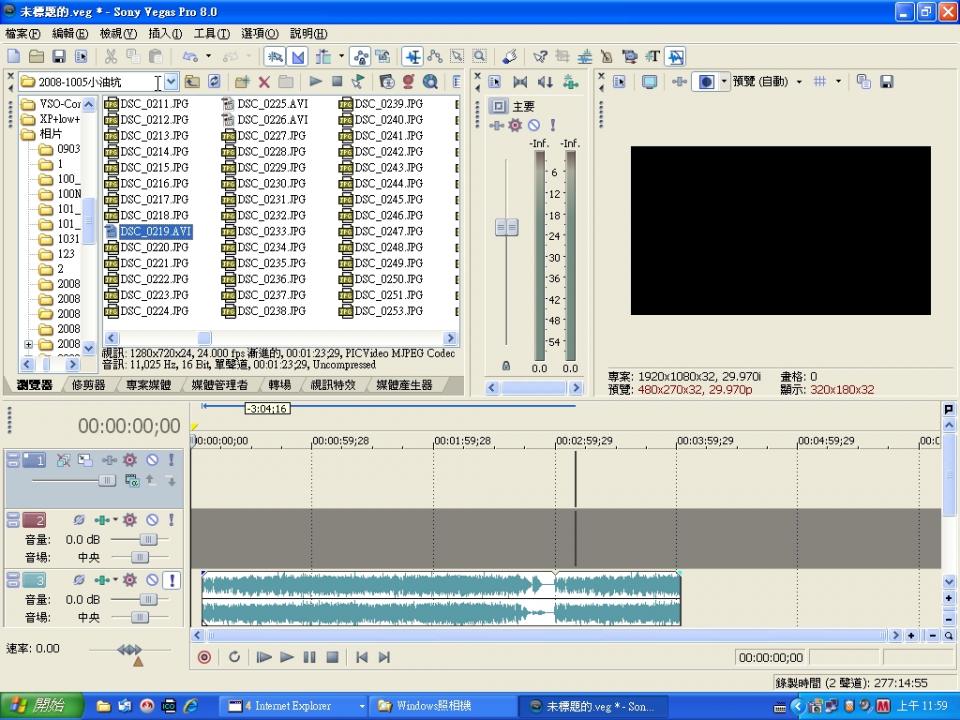Switch to the 轉場 tab
The image size is (960, 720).
tap(279, 385)
